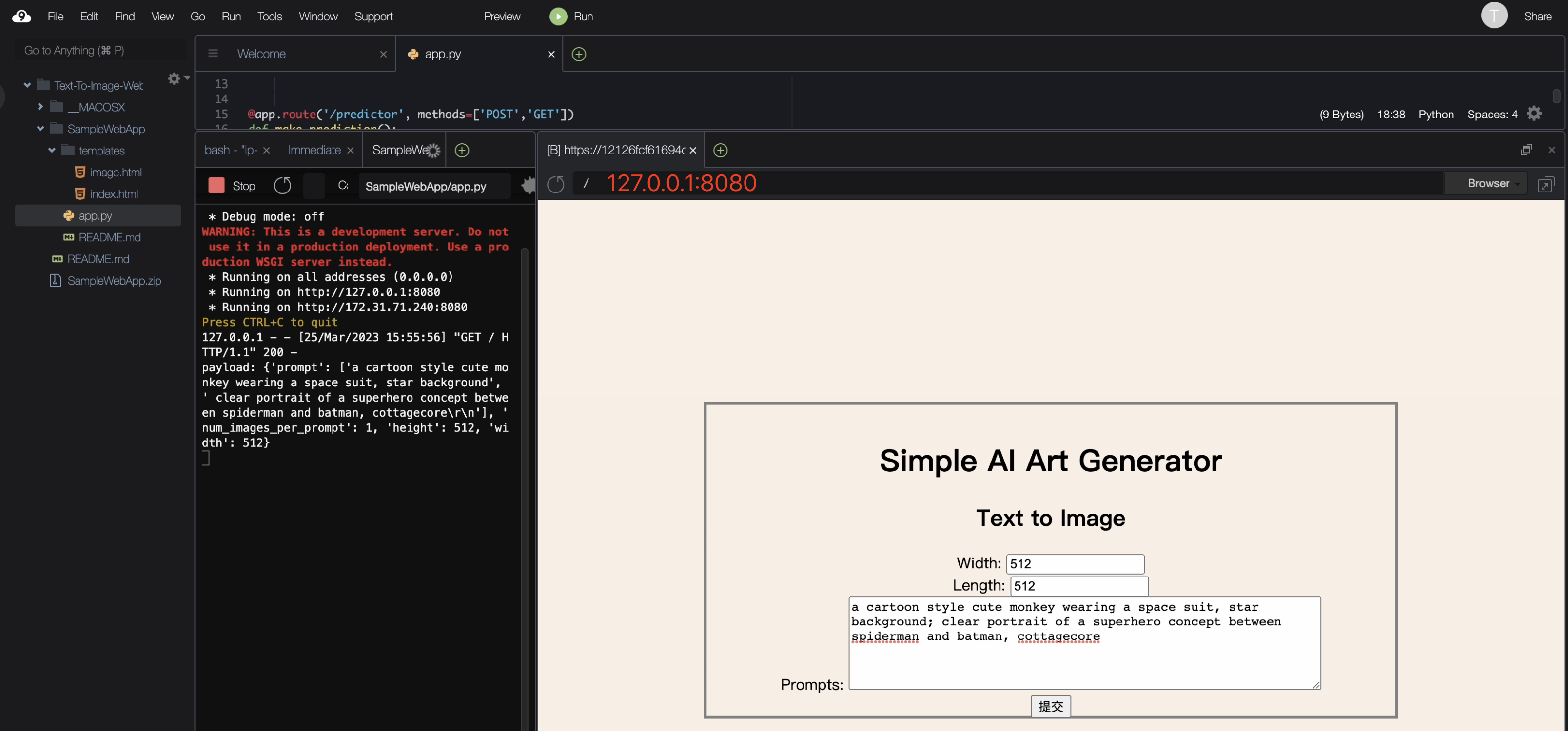Open the Run menu in menu bar

pos(231,17)
